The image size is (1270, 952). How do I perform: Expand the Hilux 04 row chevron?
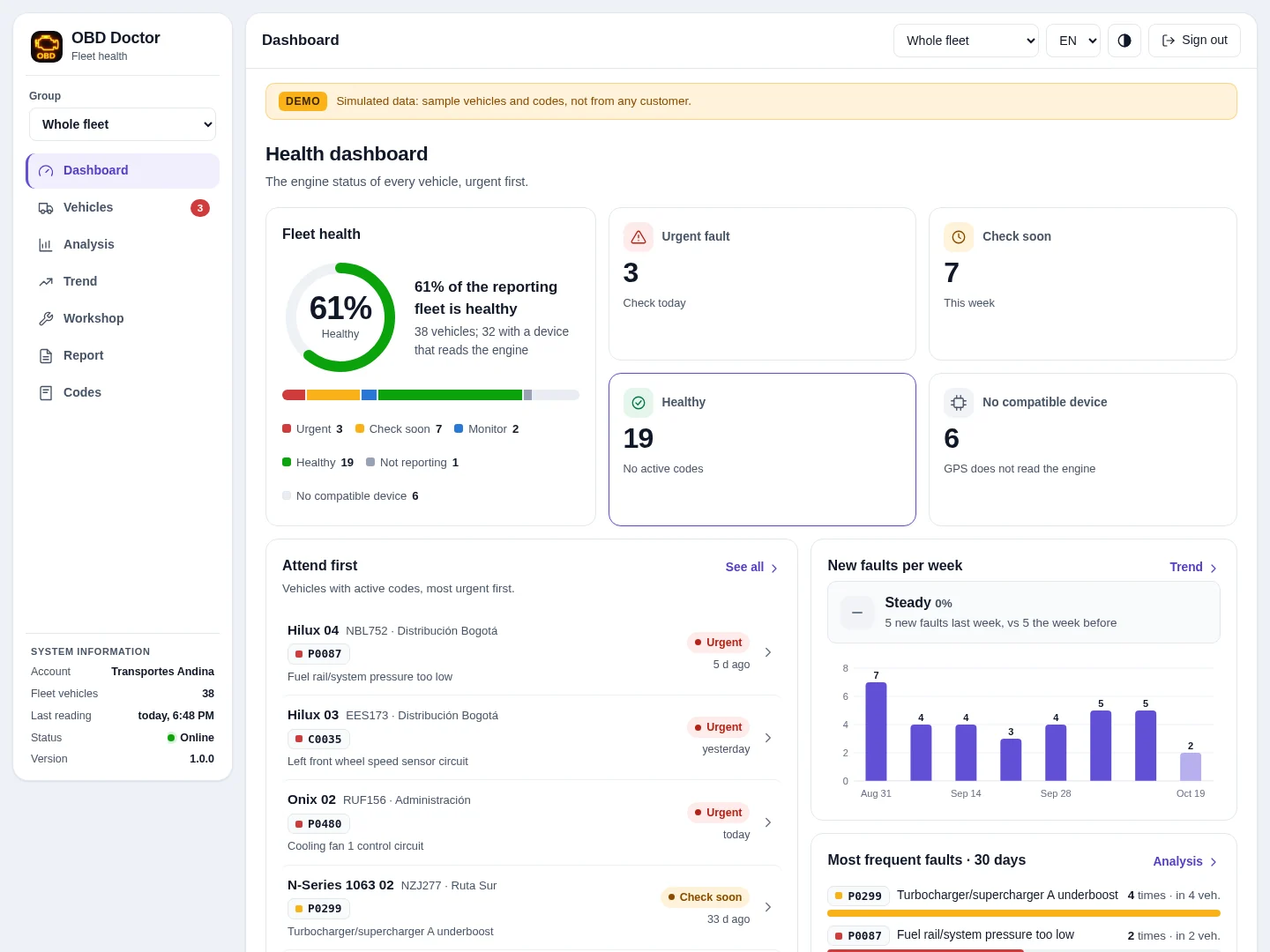[x=768, y=652]
